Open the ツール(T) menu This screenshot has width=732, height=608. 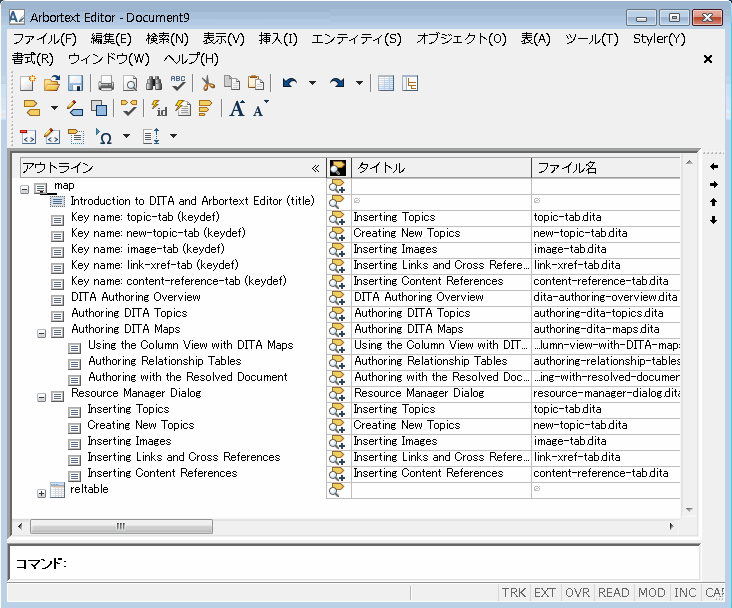[x=591, y=39]
